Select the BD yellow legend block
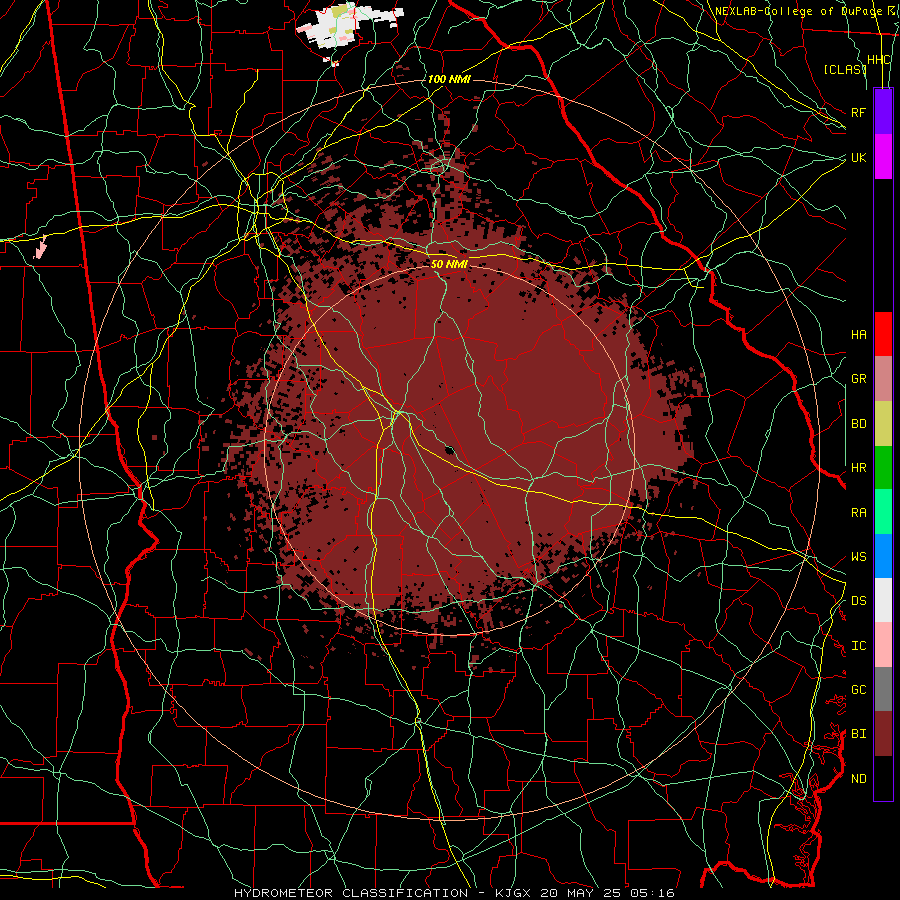Image resolution: width=900 pixels, height=900 pixels. 883,424
